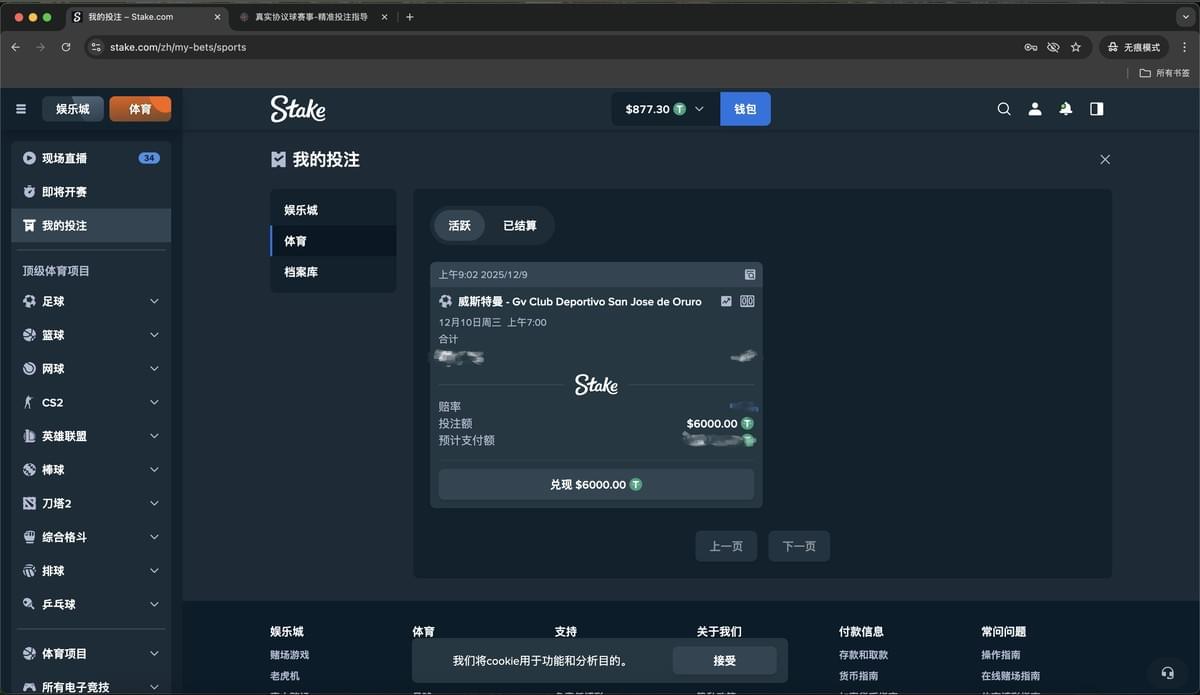Switch to the 活跃 bets toggle
The image size is (1200, 695).
459,226
